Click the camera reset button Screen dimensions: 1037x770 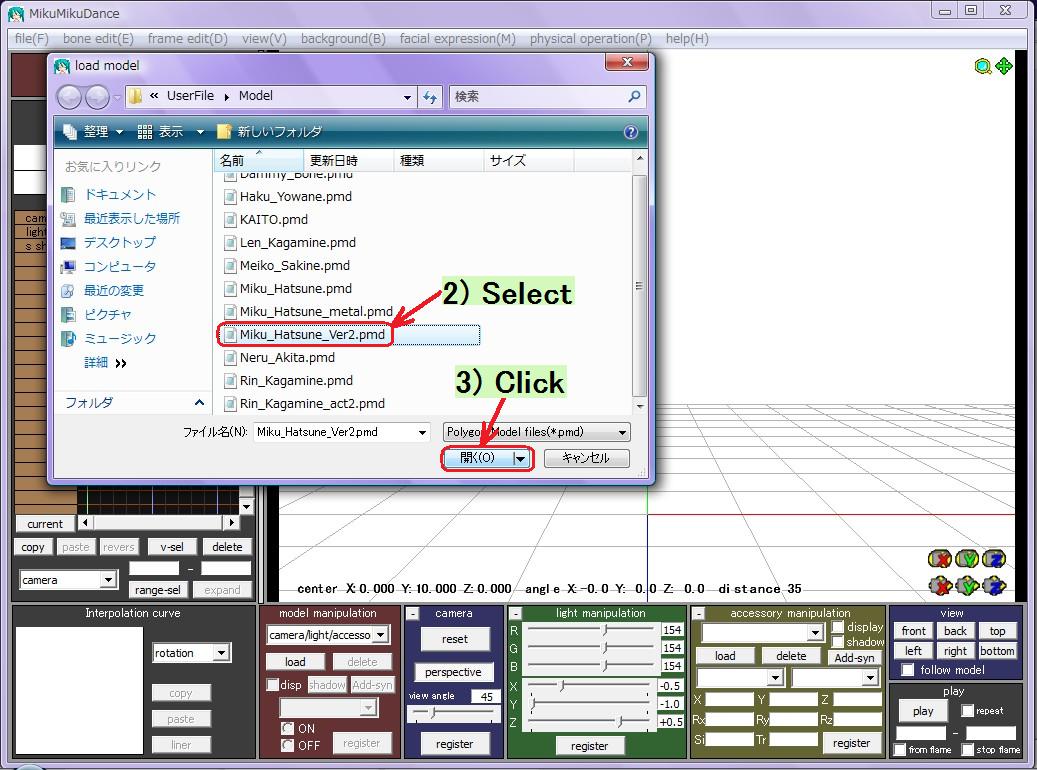454,639
